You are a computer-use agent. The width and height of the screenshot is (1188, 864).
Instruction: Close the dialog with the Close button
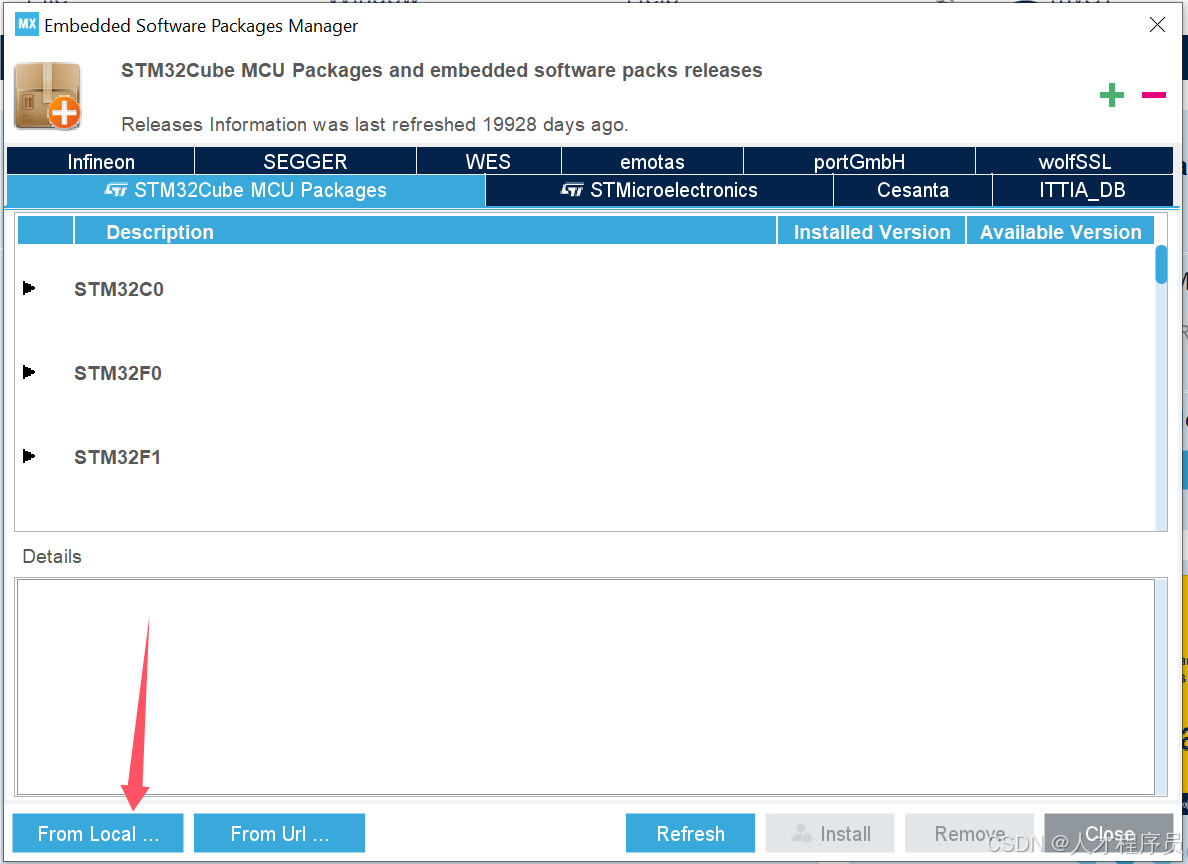1108,833
